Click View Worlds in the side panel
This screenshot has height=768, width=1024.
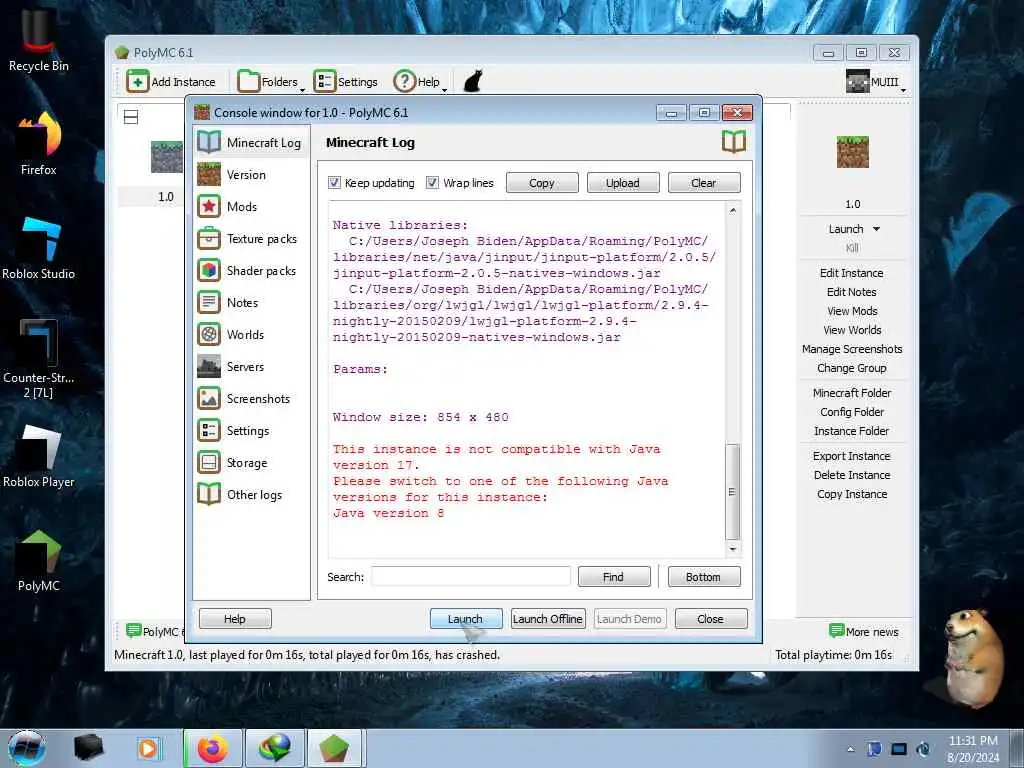point(852,330)
